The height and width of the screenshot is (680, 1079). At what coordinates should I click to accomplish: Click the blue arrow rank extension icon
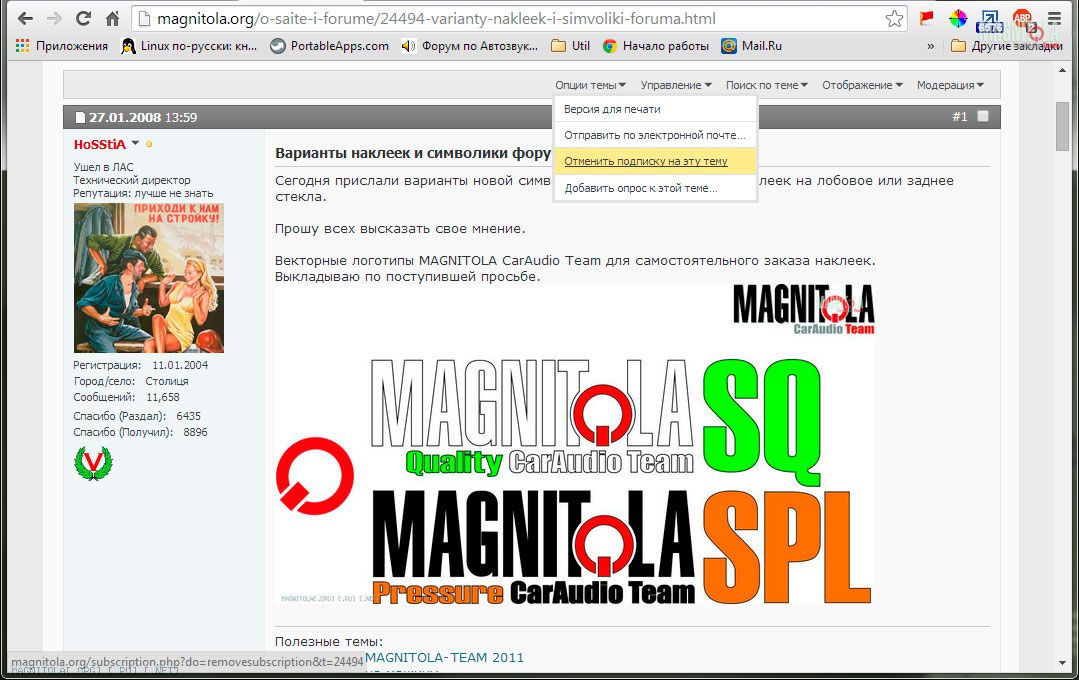coord(990,21)
